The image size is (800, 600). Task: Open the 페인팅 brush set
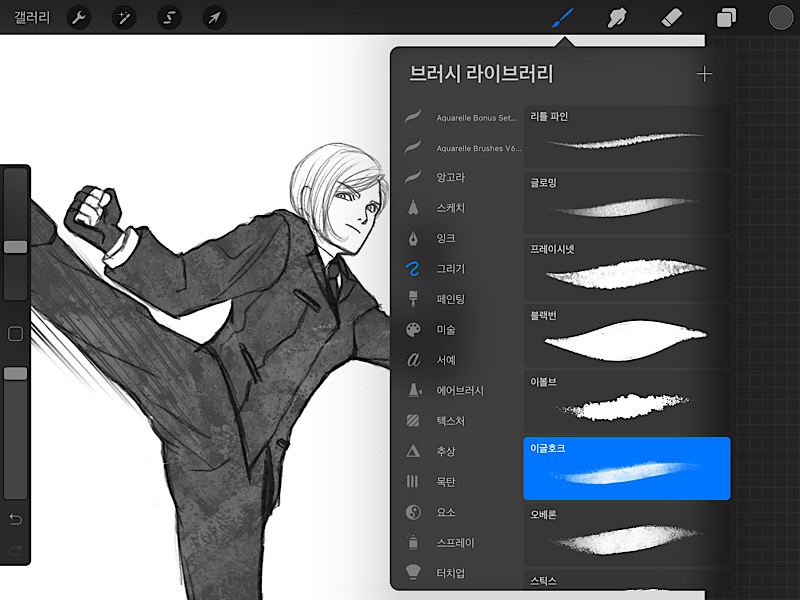coord(462,299)
